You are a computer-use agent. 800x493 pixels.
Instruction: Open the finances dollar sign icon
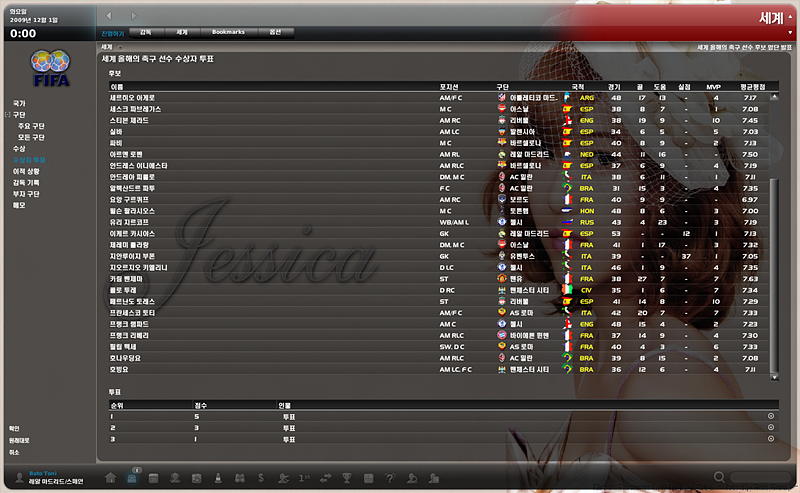click(x=261, y=478)
